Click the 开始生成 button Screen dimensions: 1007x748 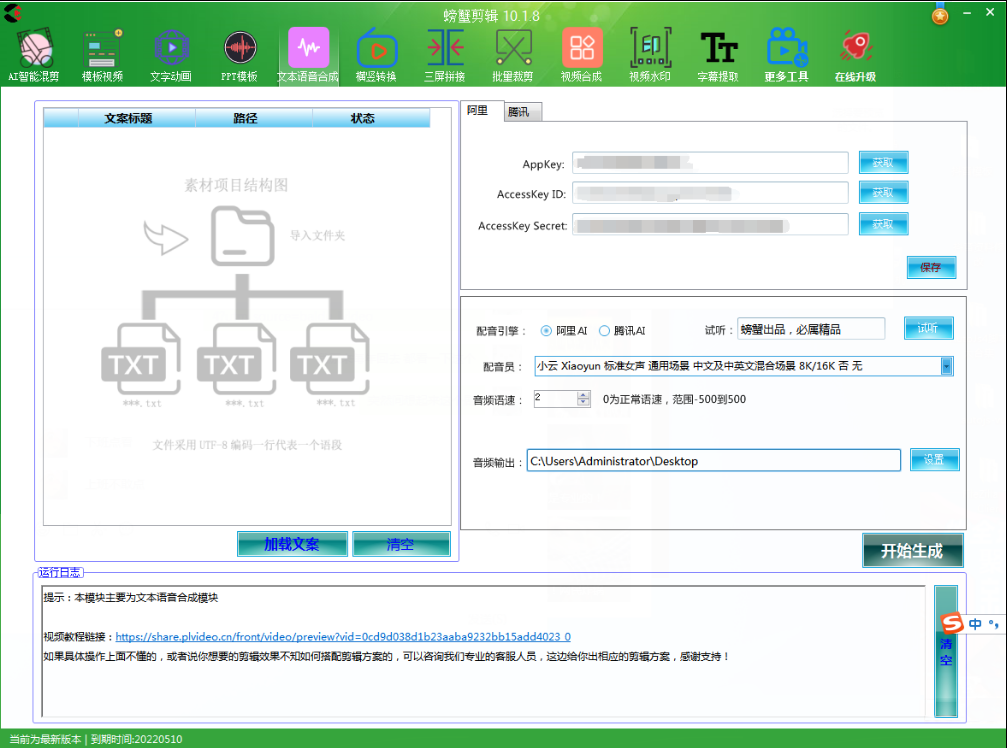pyautogui.click(x=913, y=550)
